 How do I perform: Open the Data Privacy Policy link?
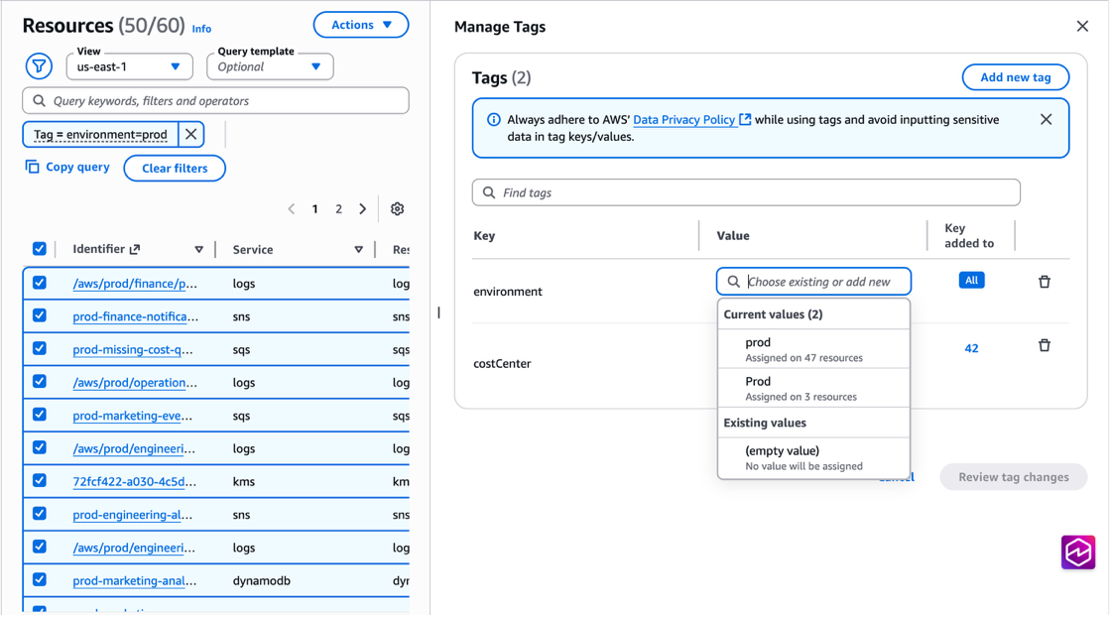684,120
